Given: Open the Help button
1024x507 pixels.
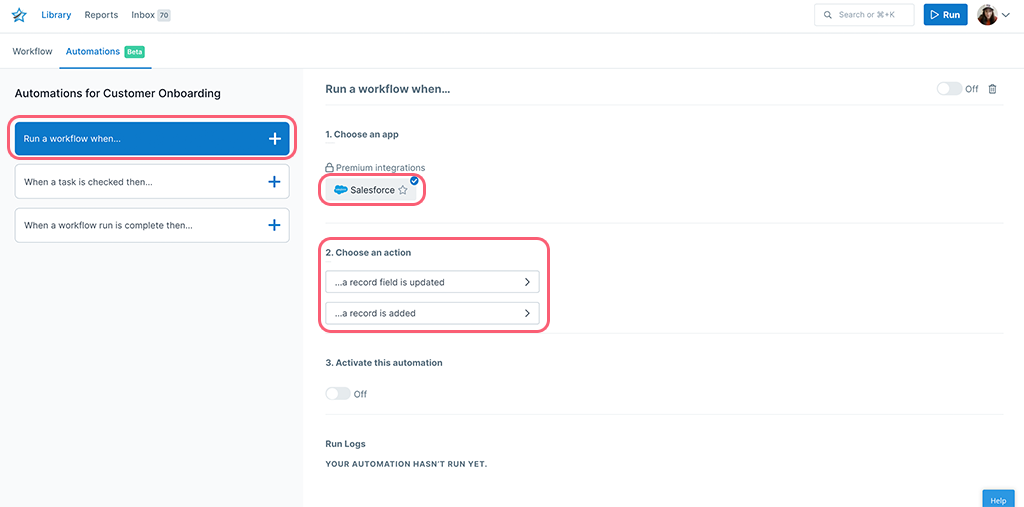Looking at the screenshot, I should coord(998,500).
